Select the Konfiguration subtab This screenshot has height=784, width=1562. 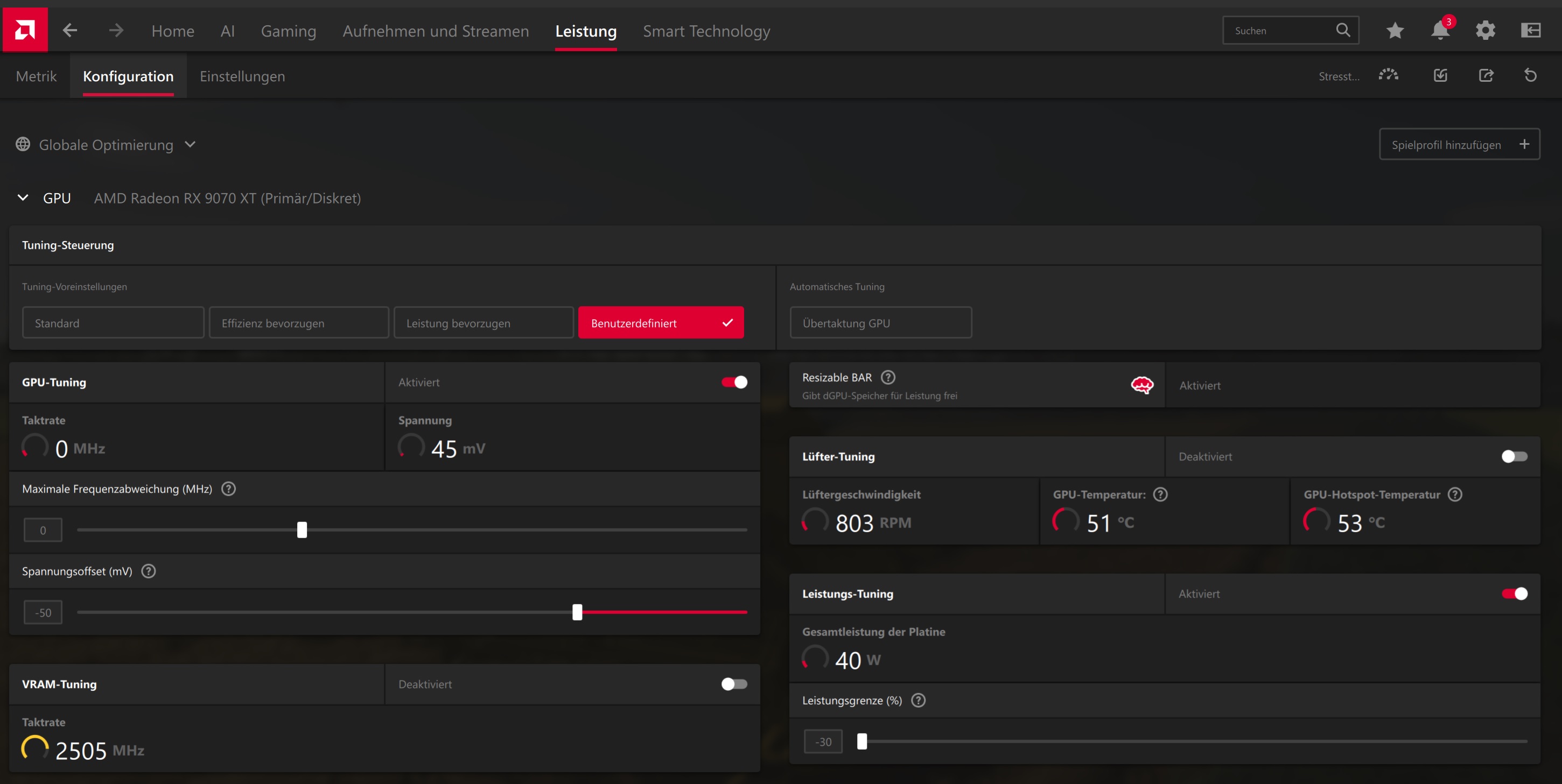pos(128,76)
